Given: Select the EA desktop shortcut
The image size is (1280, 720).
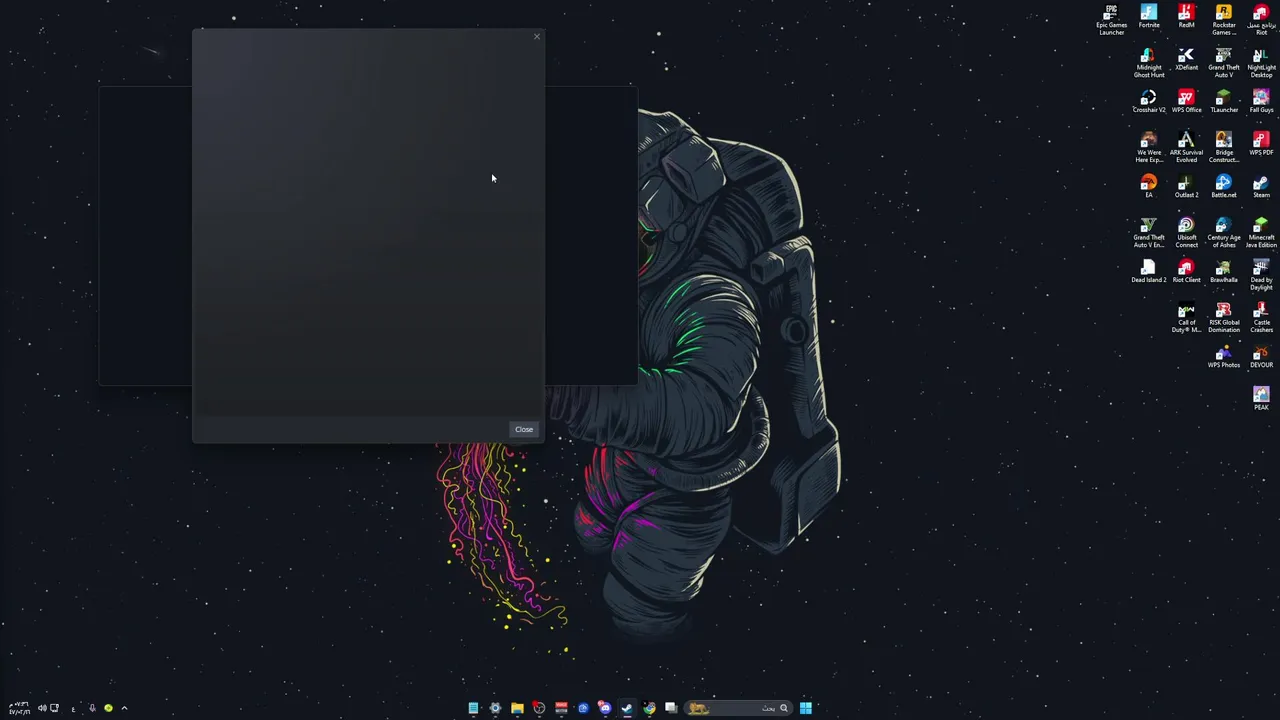Looking at the screenshot, I should click(x=1149, y=187).
